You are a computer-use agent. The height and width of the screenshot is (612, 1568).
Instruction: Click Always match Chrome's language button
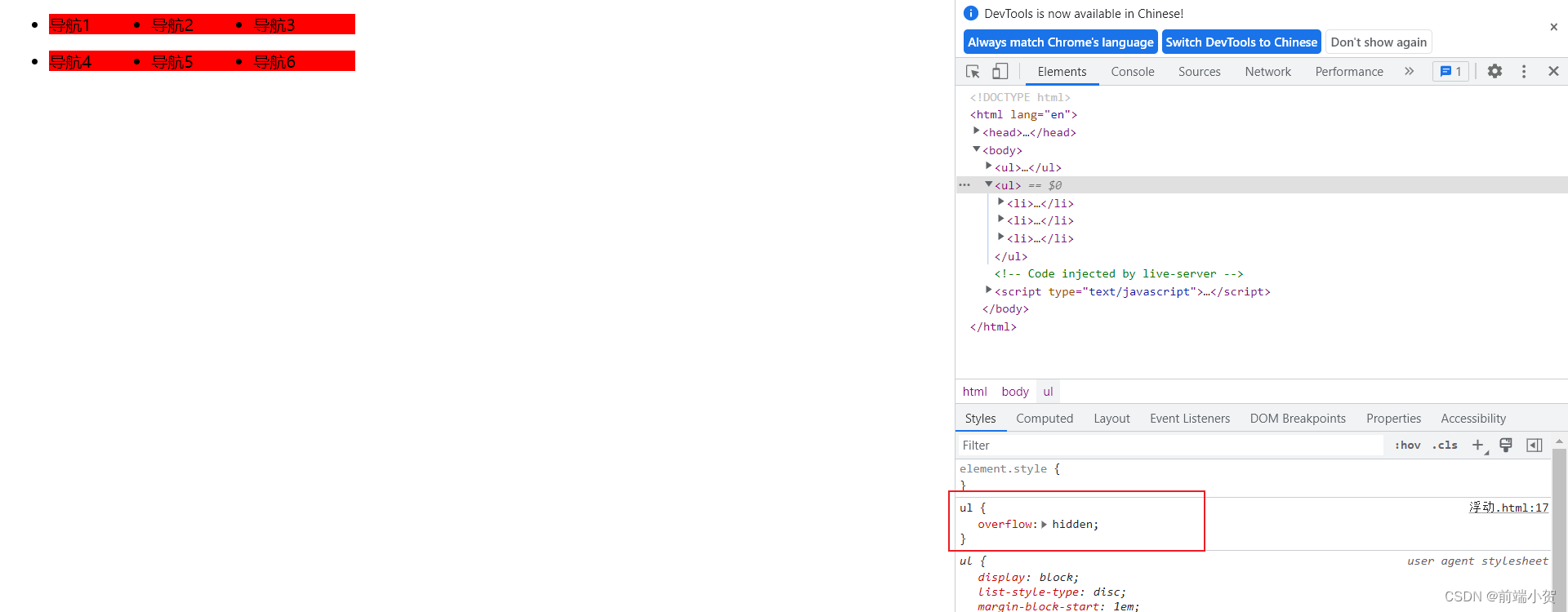(1061, 42)
